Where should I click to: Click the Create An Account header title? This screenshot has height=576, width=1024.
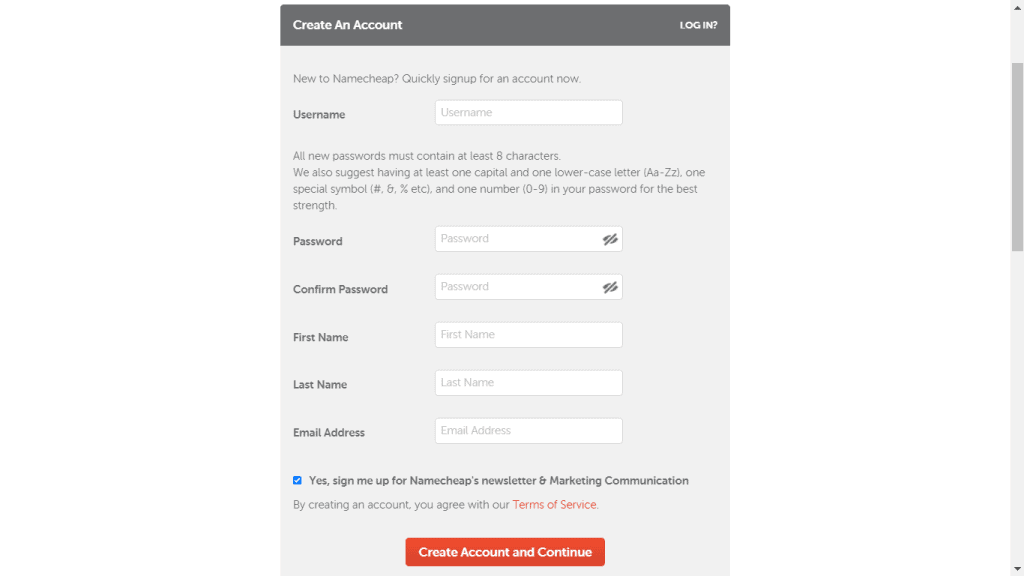347,25
